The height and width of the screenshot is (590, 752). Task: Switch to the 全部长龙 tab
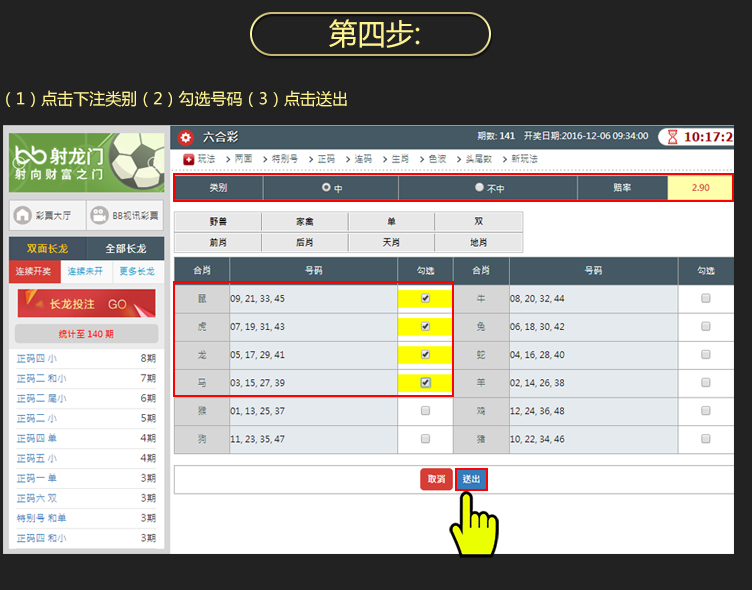pyautogui.click(x=125, y=248)
